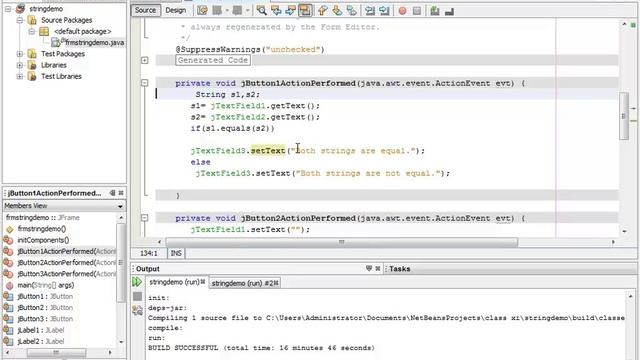Image resolution: width=640 pixels, height=360 pixels.
Task: Click Output settings icon below Stop
Action: click(x=138, y=311)
